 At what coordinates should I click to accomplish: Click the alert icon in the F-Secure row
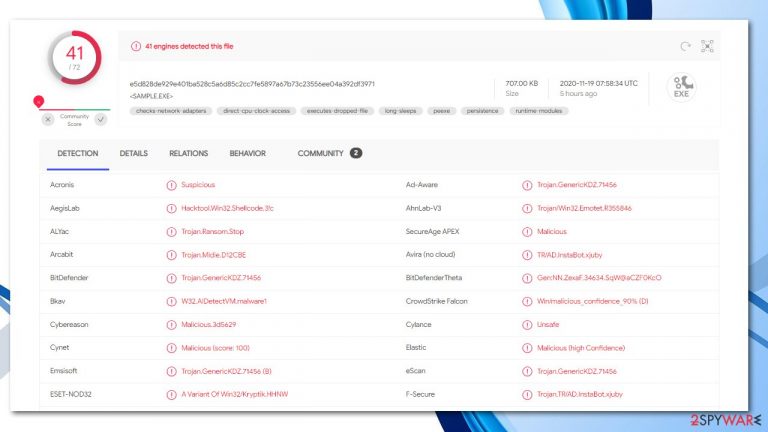(x=527, y=395)
